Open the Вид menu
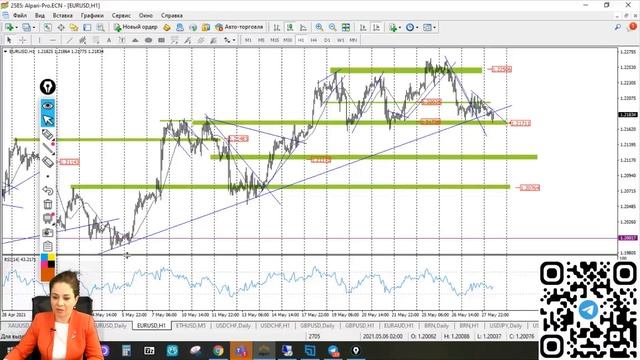Viewport: 640px width, 360px height. pos(40,16)
